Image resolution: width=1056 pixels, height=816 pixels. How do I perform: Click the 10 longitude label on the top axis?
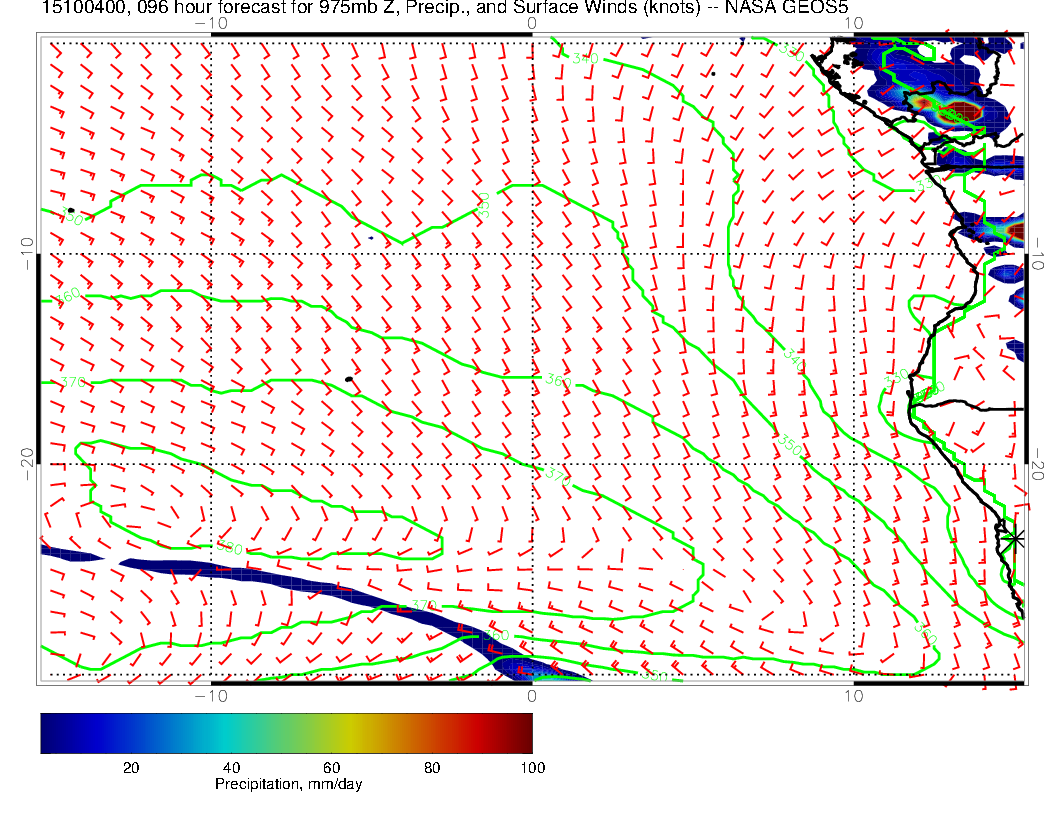(x=853, y=22)
